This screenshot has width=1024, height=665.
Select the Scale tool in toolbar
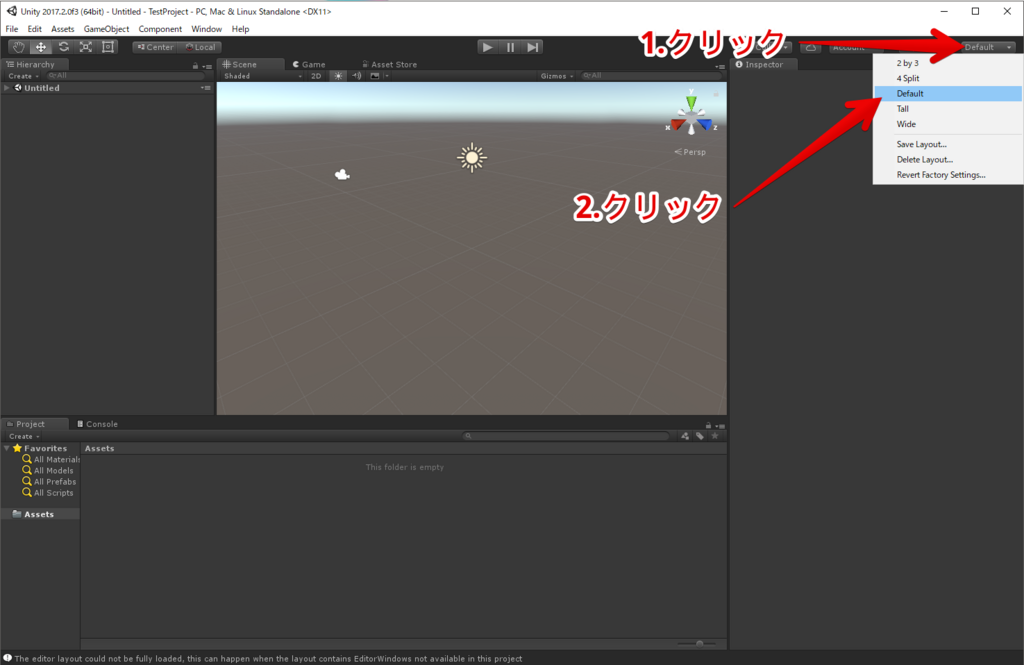point(86,47)
